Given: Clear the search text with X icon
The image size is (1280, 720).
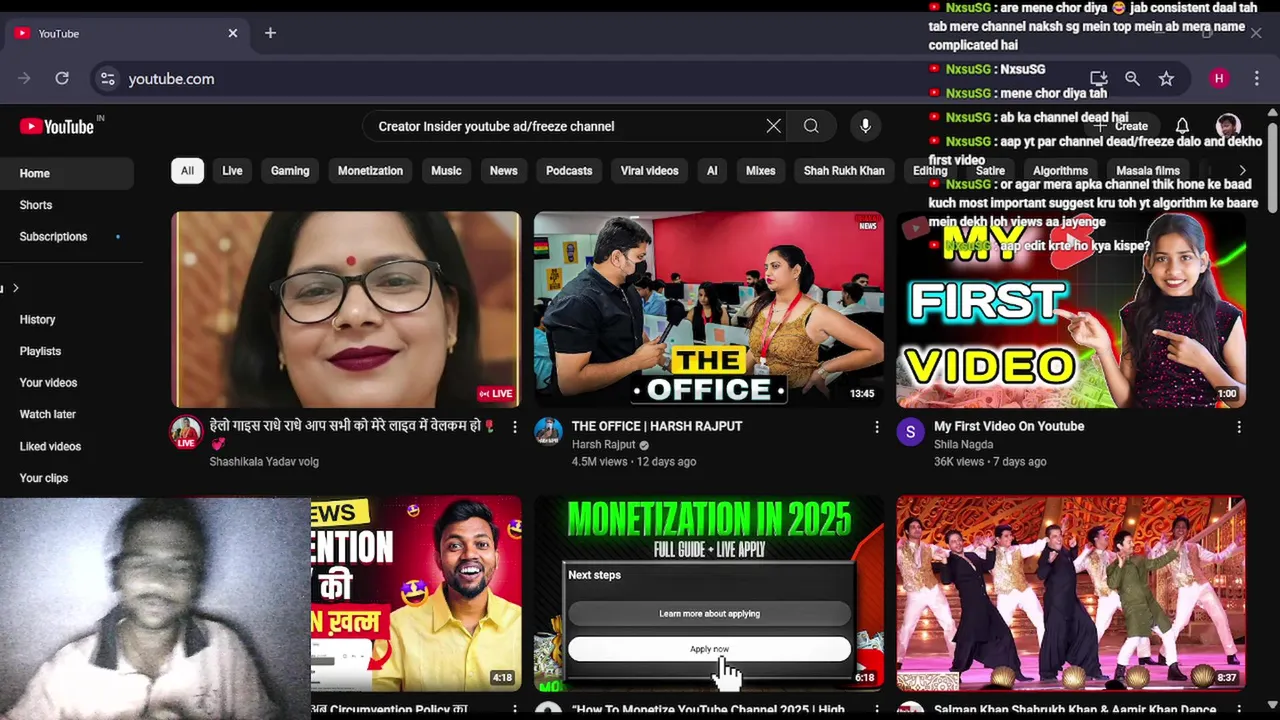Looking at the screenshot, I should click(773, 126).
